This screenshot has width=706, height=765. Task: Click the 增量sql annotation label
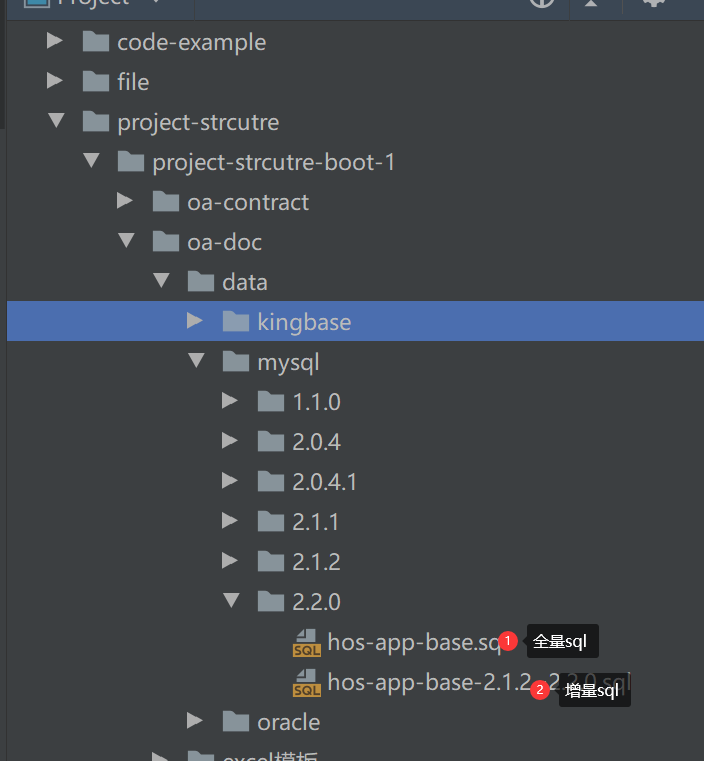[592, 690]
